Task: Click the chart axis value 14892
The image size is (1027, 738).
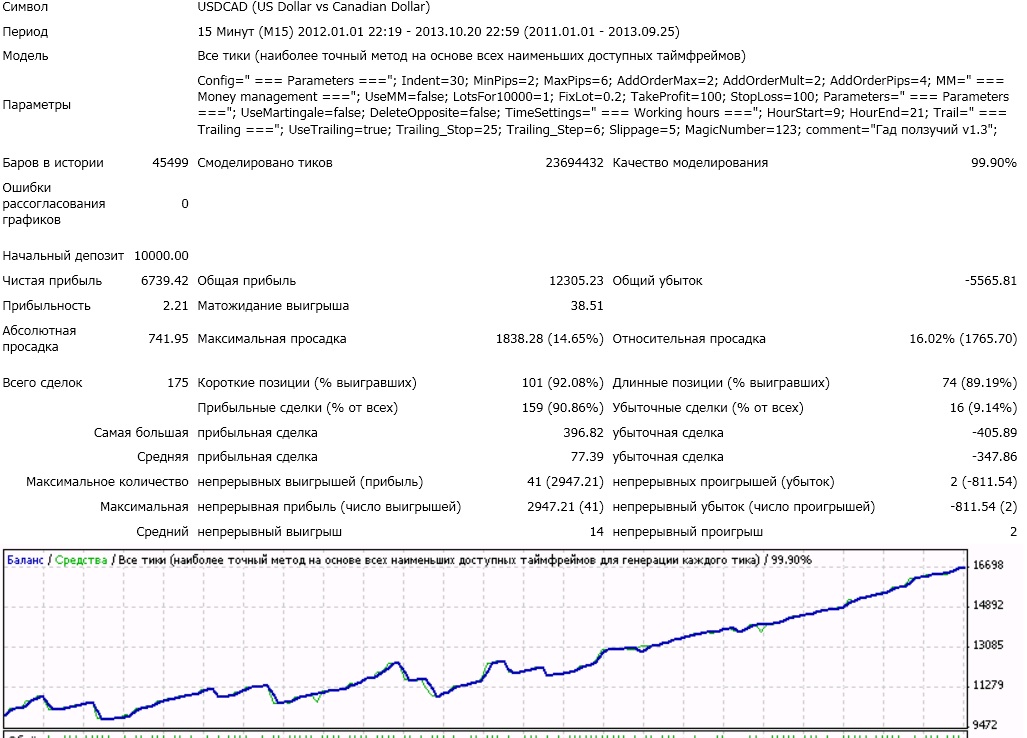Action: 988,605
